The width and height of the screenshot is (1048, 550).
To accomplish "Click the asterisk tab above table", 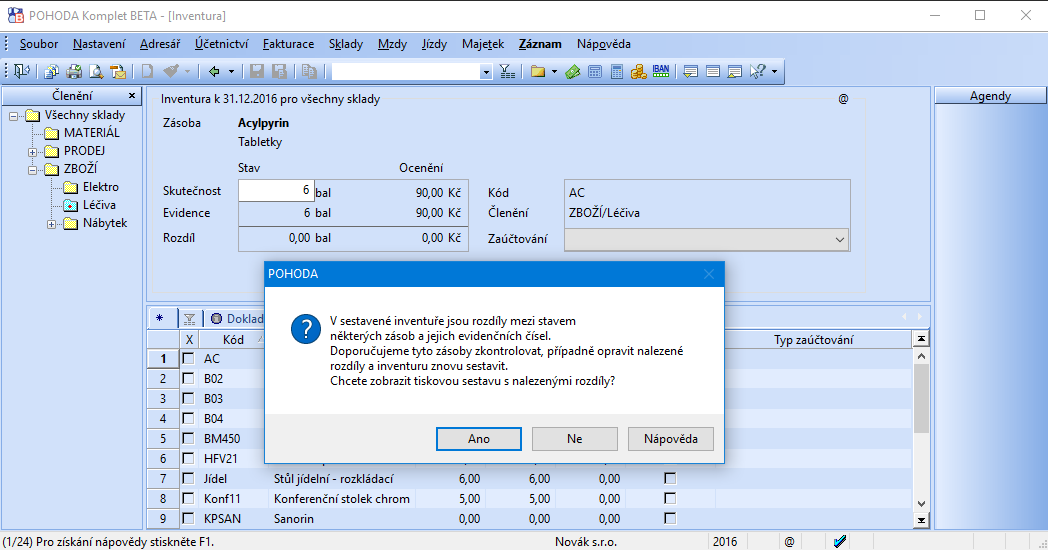I will click(x=160, y=319).
